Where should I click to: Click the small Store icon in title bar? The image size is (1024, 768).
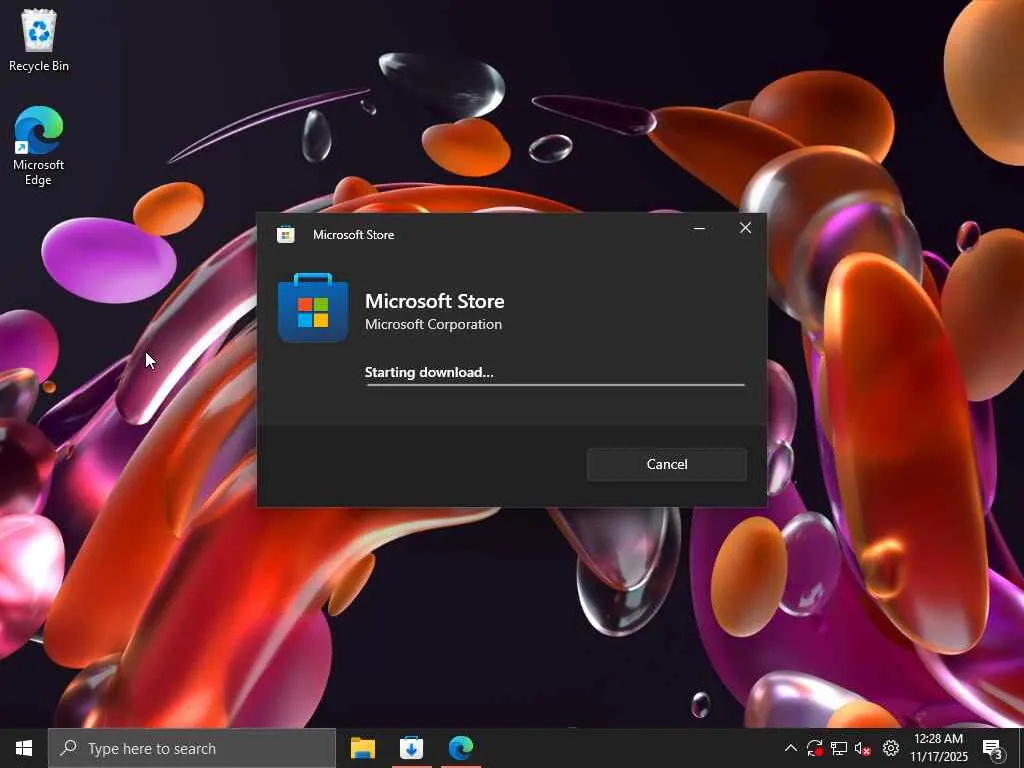(x=285, y=234)
